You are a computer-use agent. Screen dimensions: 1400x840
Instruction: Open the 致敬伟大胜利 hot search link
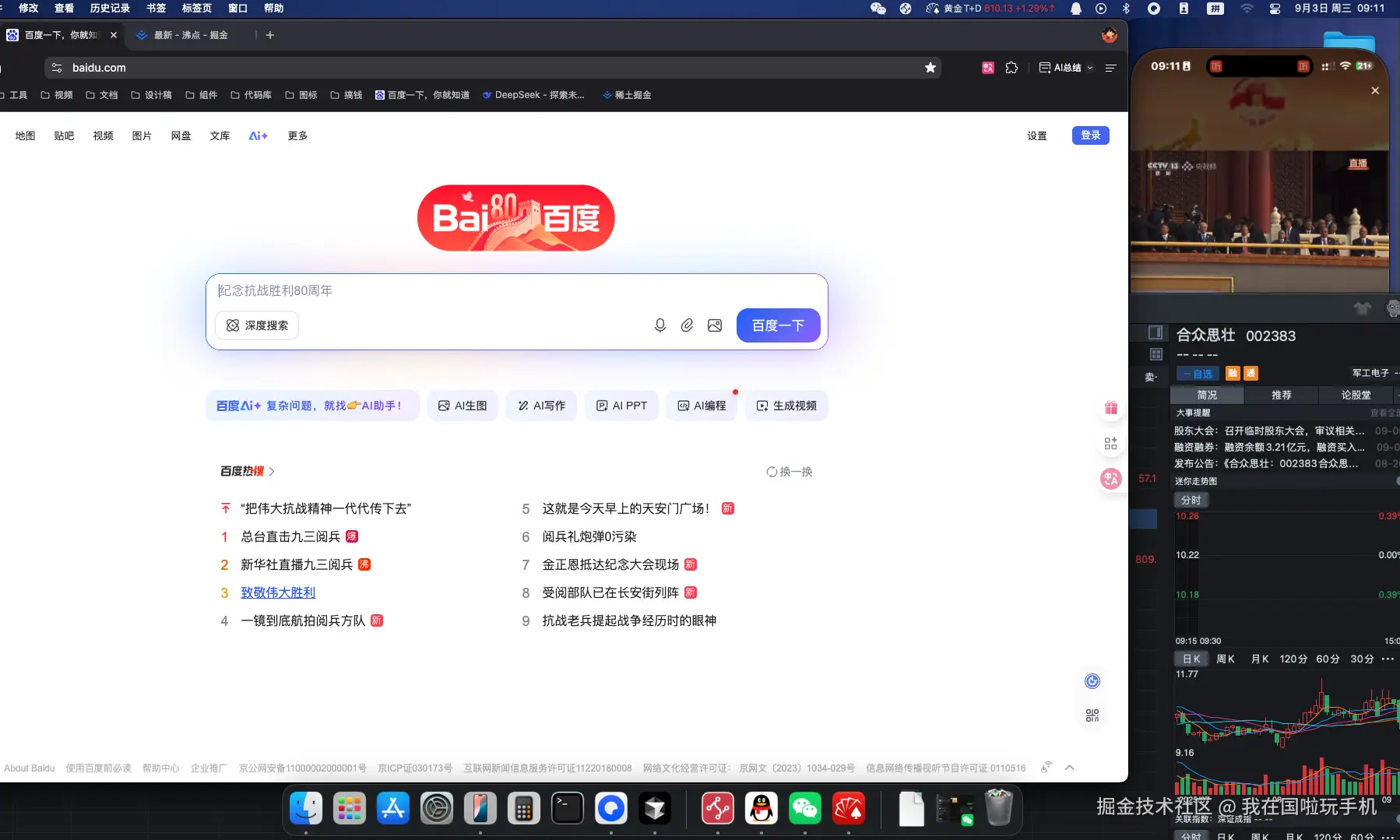pos(278,593)
